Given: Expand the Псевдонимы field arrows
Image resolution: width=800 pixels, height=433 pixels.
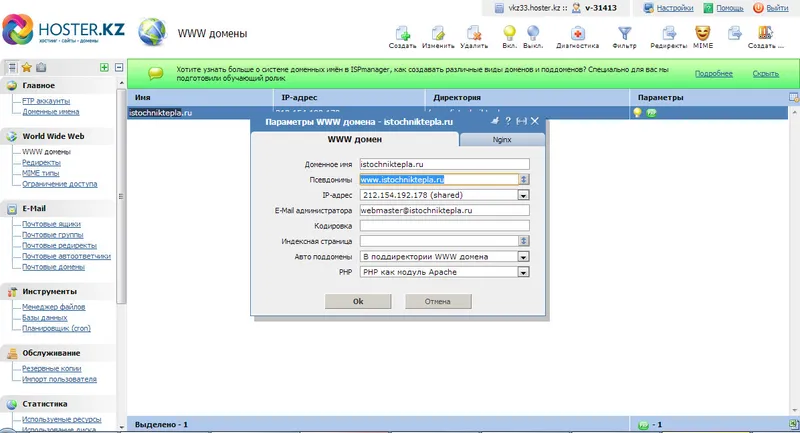Looking at the screenshot, I should [x=524, y=180].
